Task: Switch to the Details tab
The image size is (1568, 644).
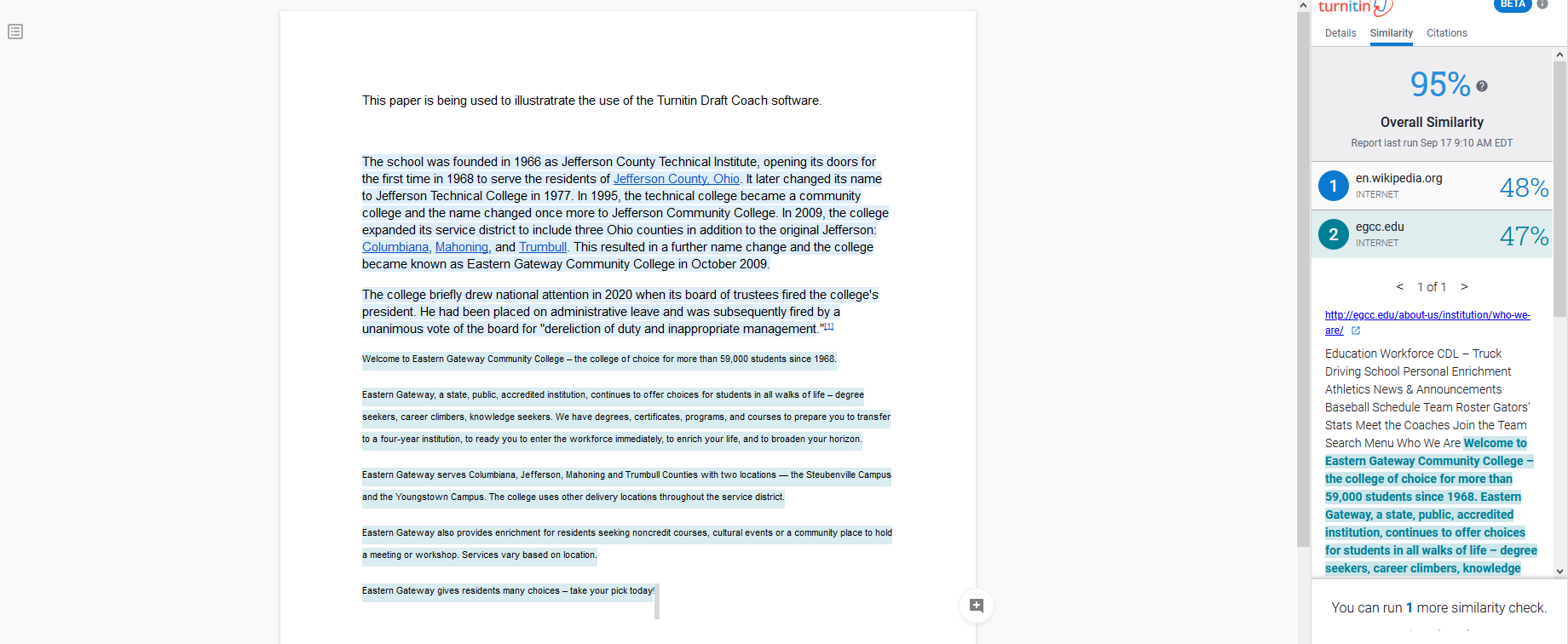Action: click(1340, 33)
